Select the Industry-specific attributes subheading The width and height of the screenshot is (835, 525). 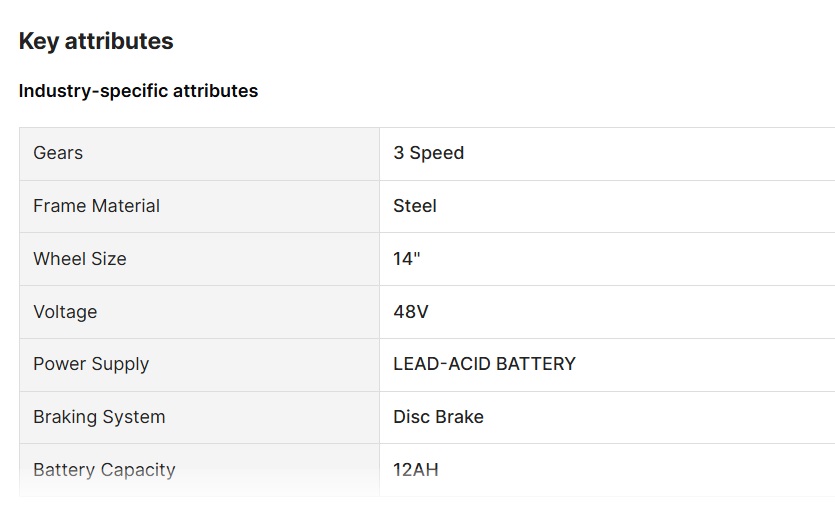tap(138, 91)
